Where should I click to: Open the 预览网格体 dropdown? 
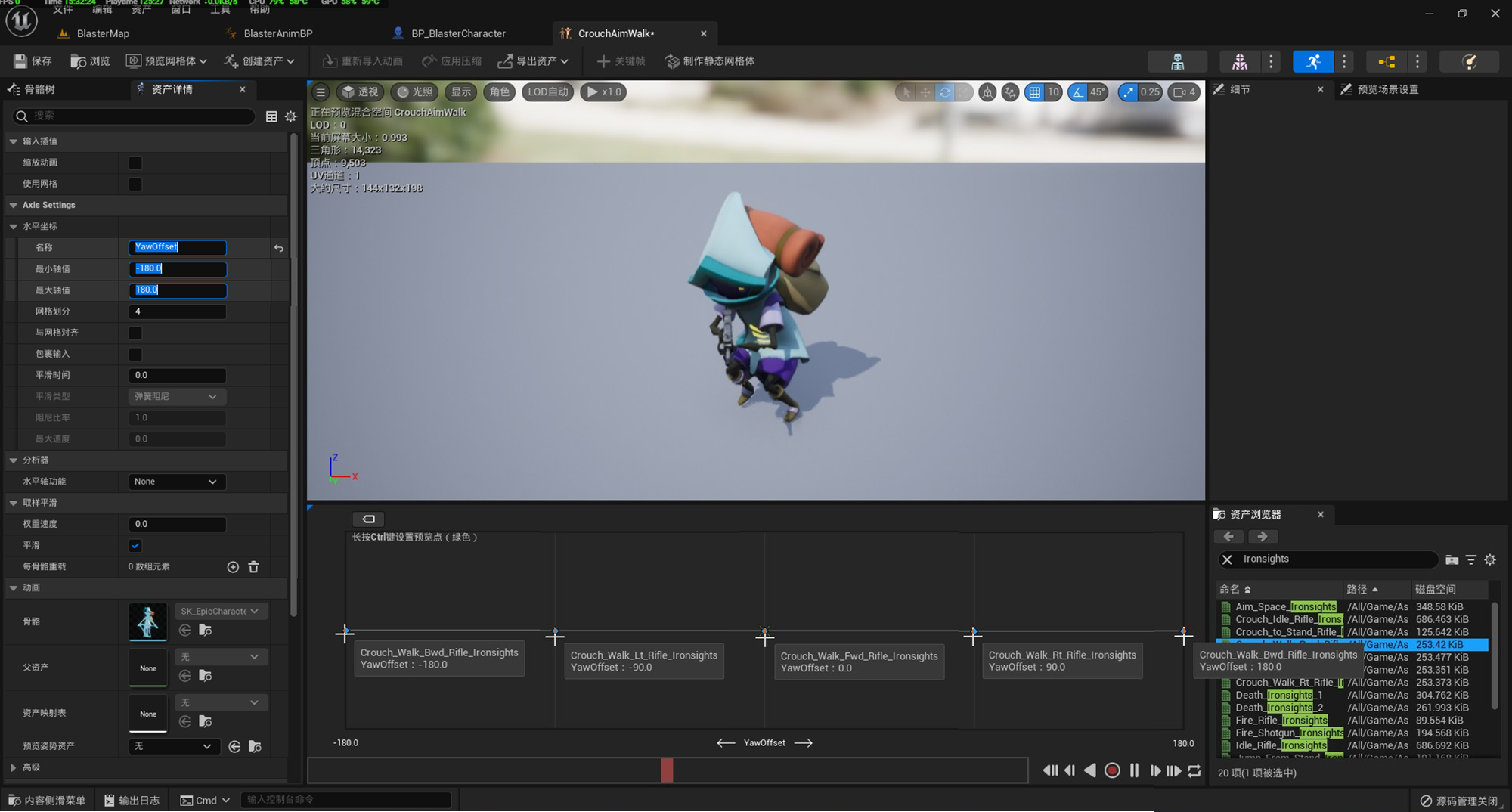click(166, 61)
